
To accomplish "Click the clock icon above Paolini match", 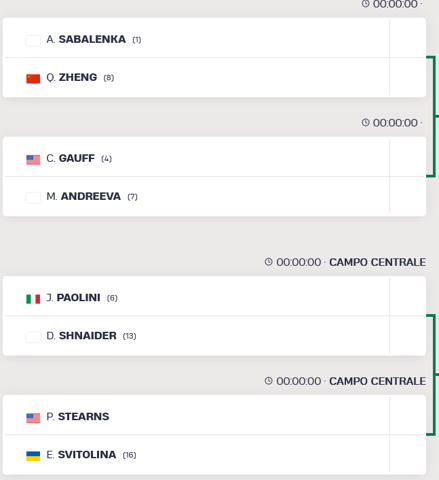I will [x=269, y=262].
